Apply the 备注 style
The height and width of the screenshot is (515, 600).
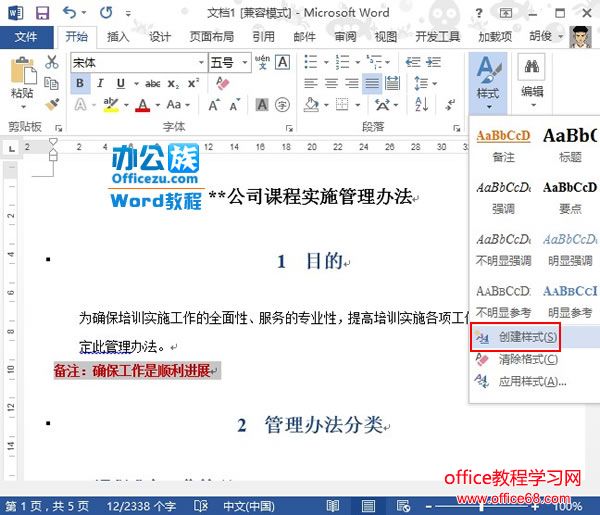tap(503, 146)
